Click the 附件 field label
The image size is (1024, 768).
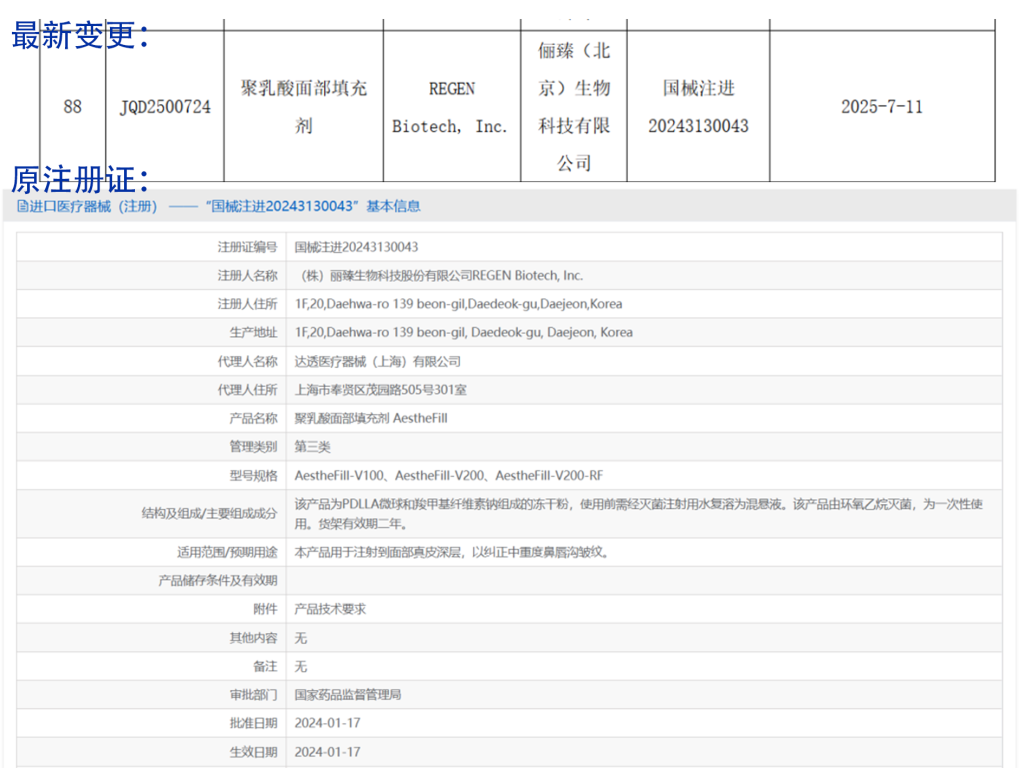265,609
